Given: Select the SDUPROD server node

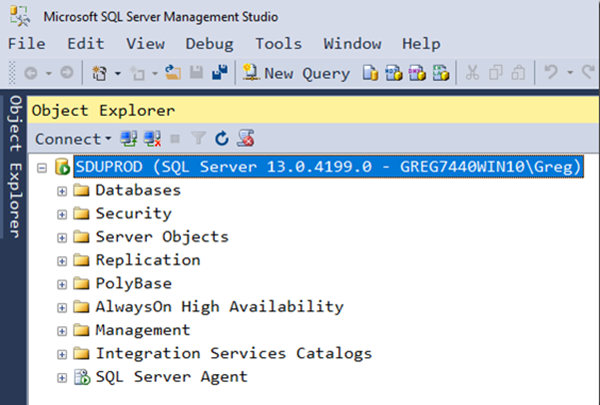Looking at the screenshot, I should click(329, 167).
